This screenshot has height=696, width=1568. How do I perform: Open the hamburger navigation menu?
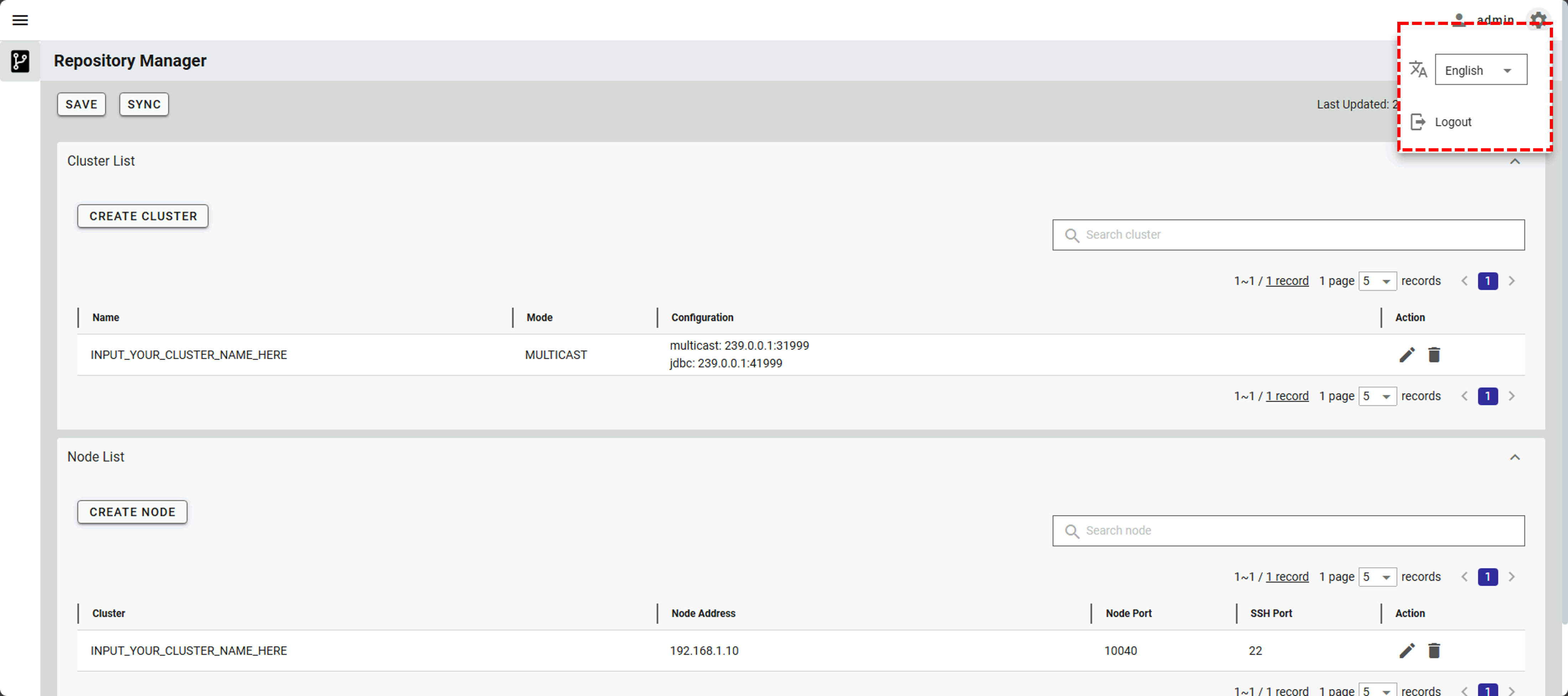(20, 20)
